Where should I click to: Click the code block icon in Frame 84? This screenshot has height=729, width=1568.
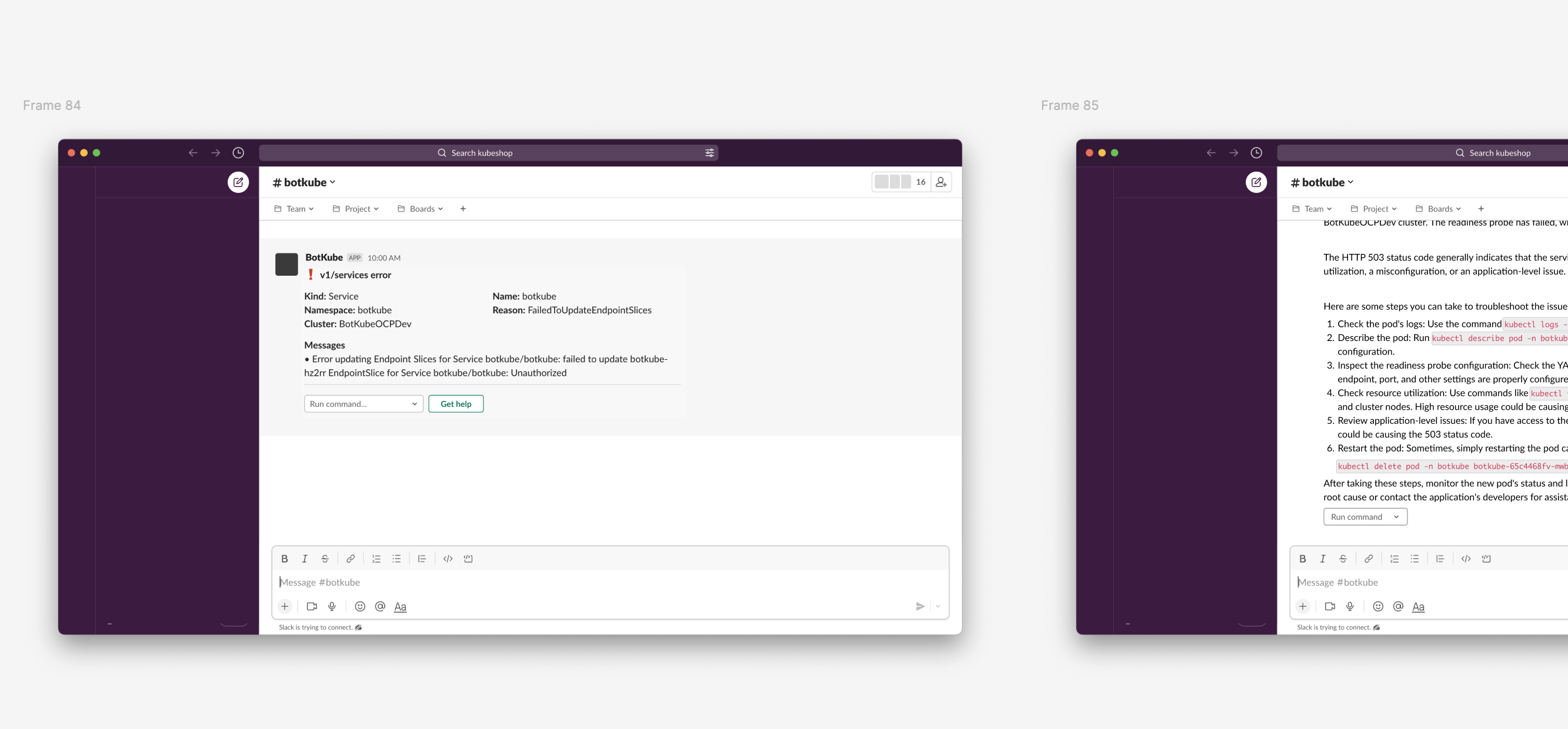coord(468,559)
